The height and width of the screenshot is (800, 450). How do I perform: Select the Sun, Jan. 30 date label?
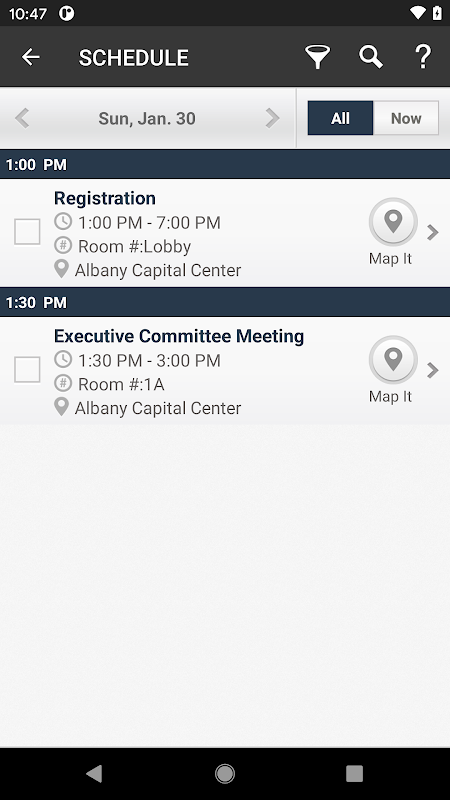[147, 118]
